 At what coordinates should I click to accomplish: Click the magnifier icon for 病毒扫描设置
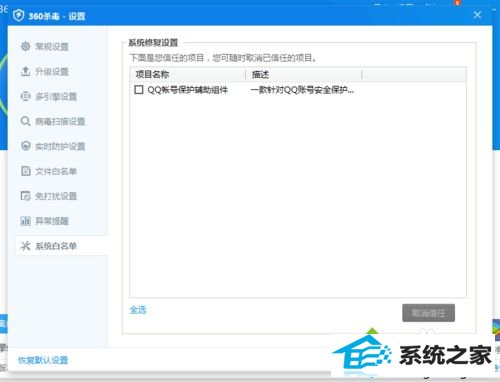point(26,121)
